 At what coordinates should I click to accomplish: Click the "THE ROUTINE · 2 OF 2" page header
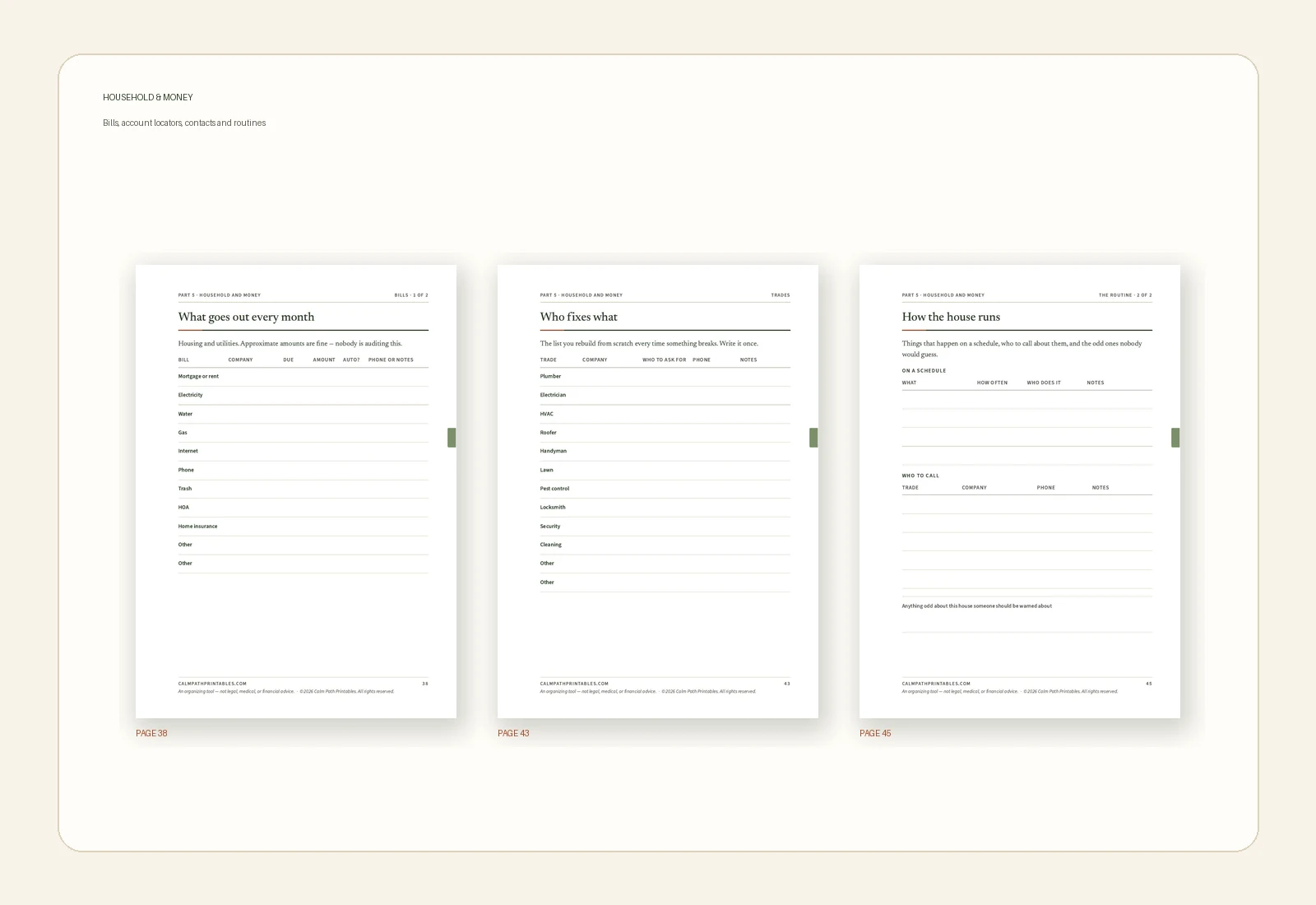1125,295
